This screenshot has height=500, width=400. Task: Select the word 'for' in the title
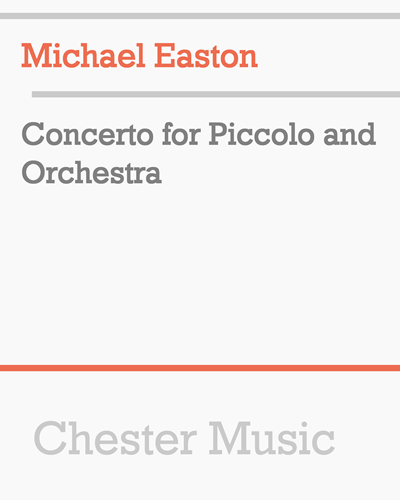click(181, 134)
